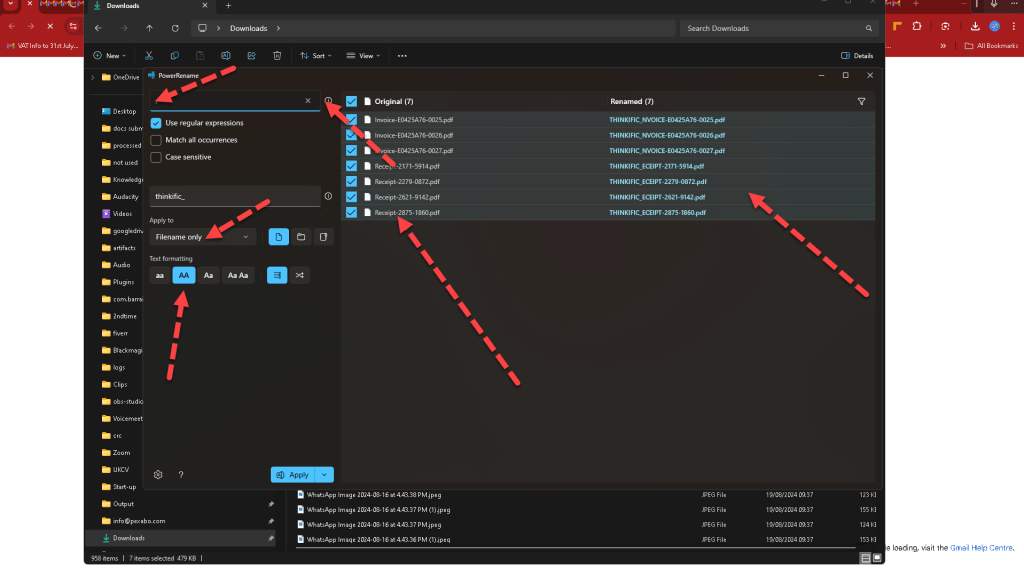The width and height of the screenshot is (1024, 568).
Task: Uncheck Invoice-E0425A76-0026.pdf checkbox
Action: 351,135
